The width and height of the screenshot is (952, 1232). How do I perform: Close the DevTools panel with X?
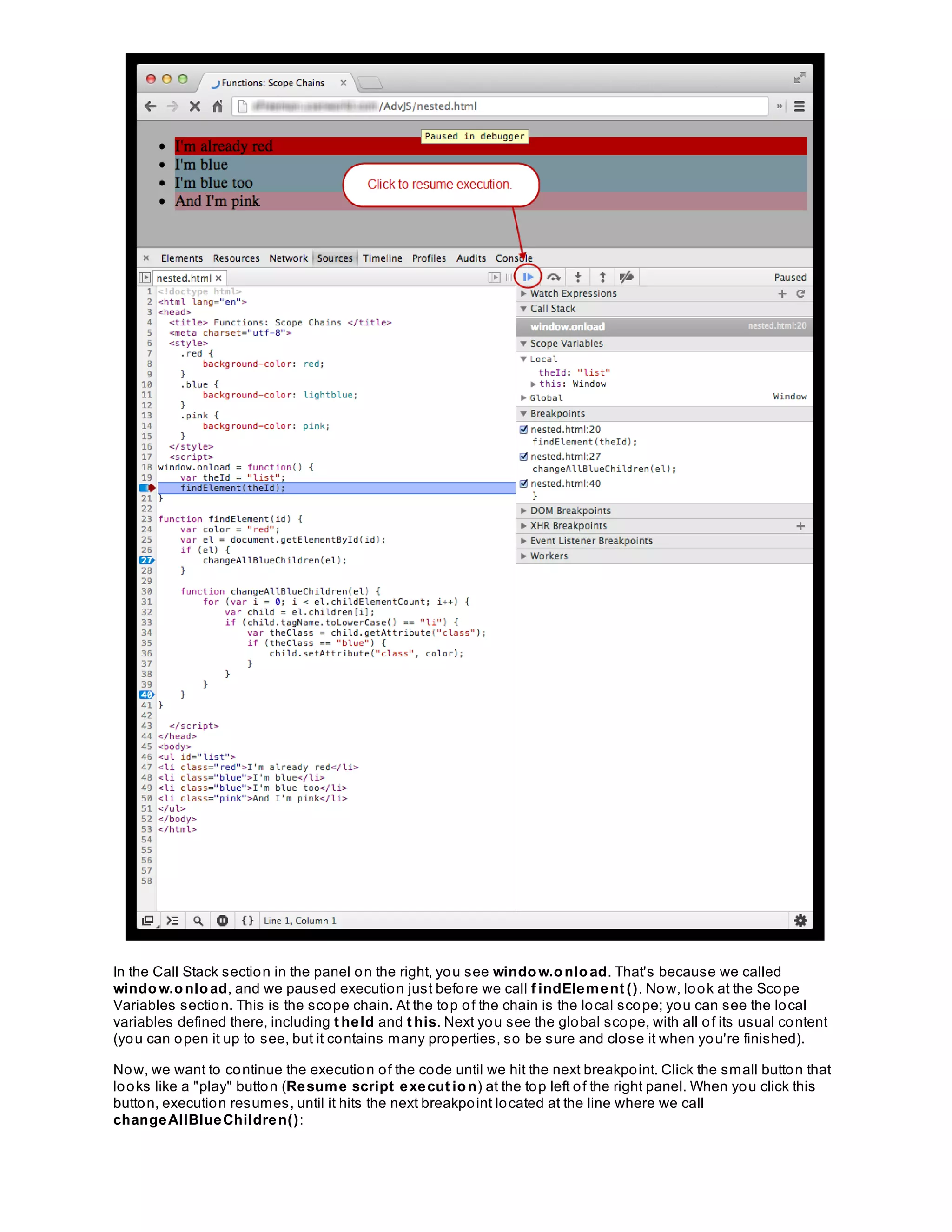(x=146, y=258)
